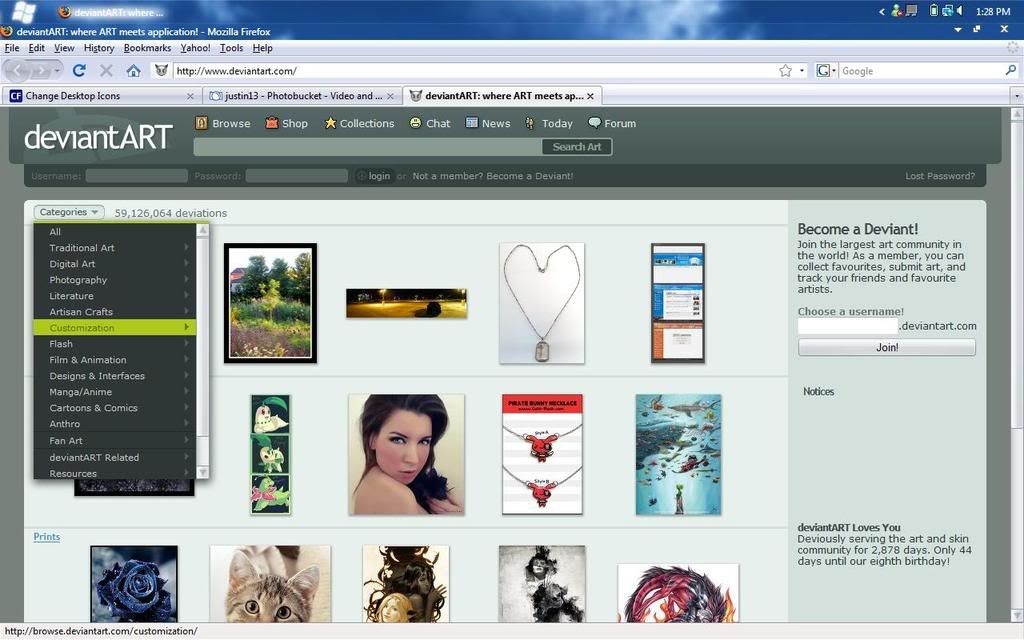The image size is (1024, 640).
Task: Switch to the justin13 Photobucket tab
Action: tap(302, 96)
